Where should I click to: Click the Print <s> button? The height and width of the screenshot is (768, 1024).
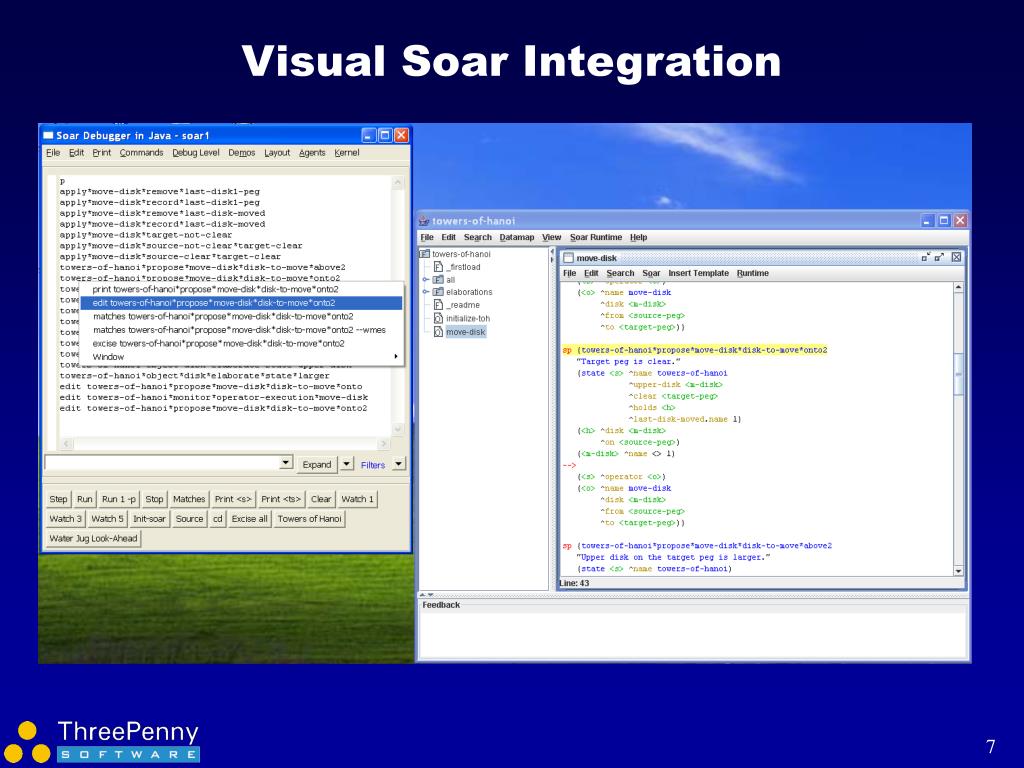[233, 499]
